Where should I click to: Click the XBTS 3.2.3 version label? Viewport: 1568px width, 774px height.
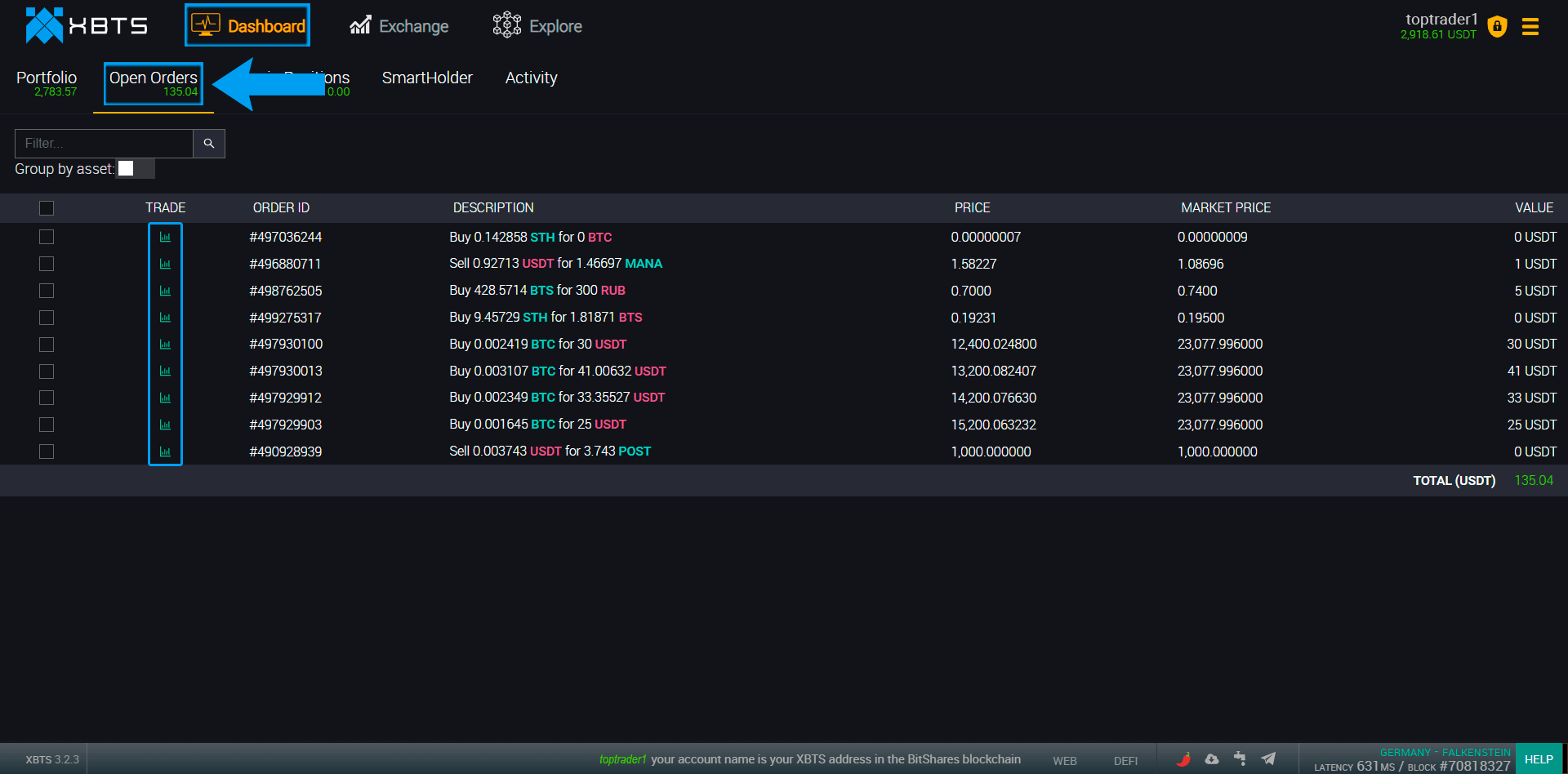[52, 759]
